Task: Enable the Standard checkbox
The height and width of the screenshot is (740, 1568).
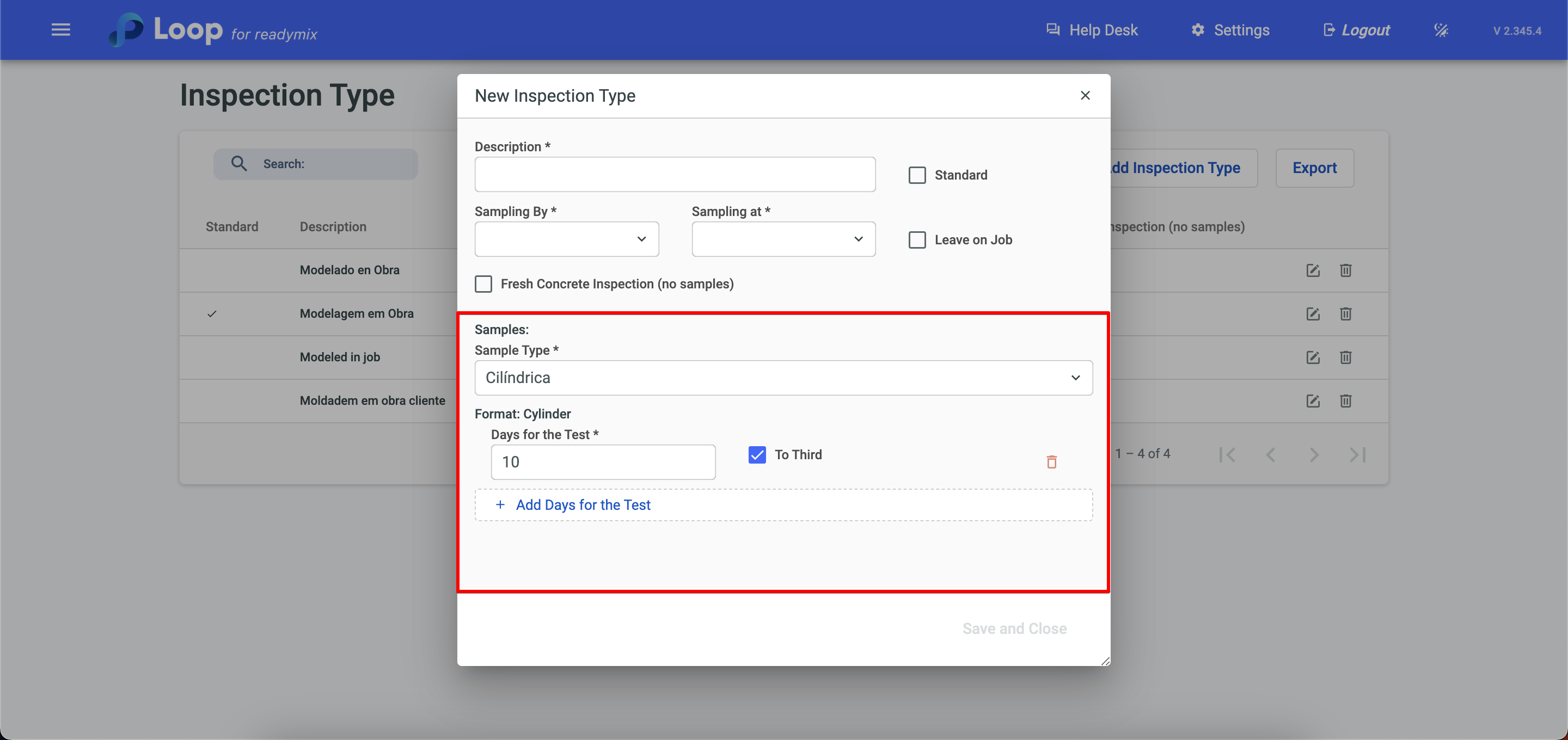Action: (917, 175)
